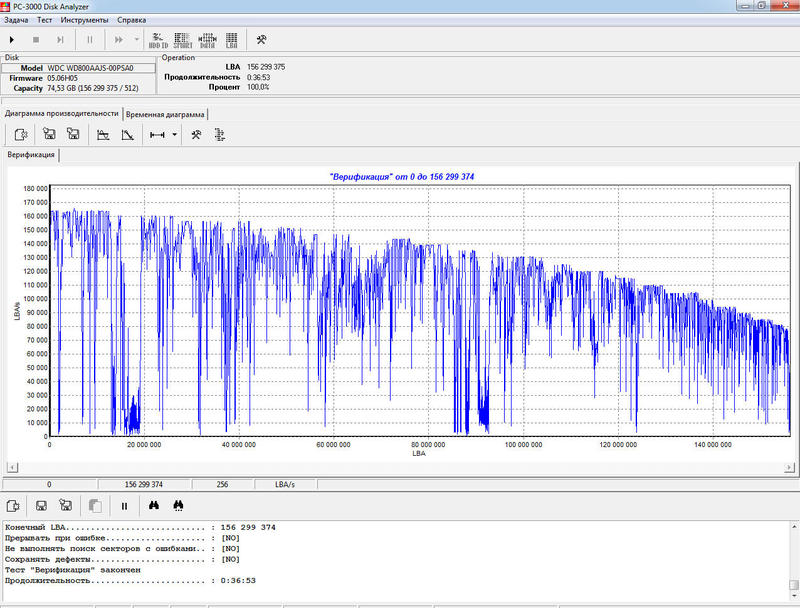Open settings via top toolbar tools icon

tap(261, 39)
